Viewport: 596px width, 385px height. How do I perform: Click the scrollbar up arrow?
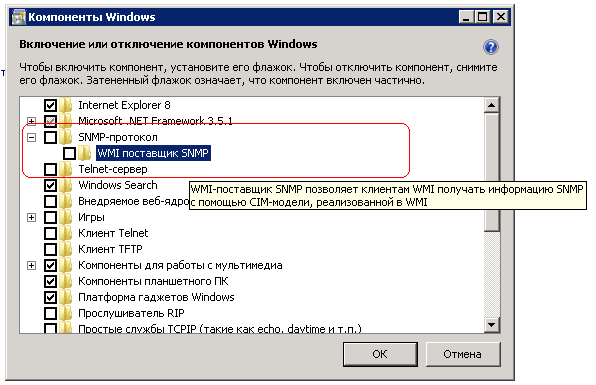(x=492, y=105)
